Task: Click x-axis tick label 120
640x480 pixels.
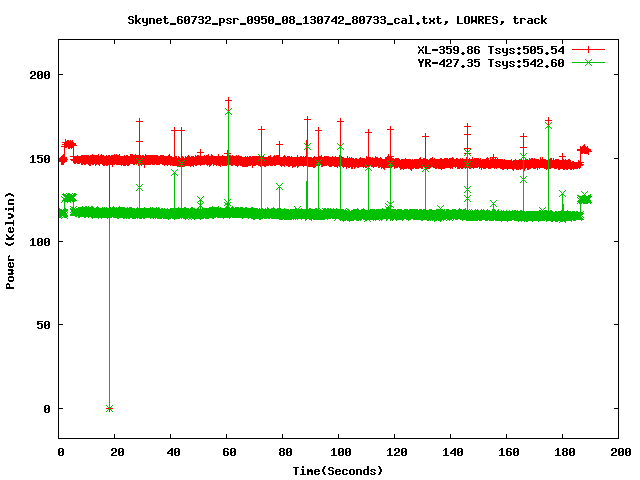Action: tap(397, 452)
